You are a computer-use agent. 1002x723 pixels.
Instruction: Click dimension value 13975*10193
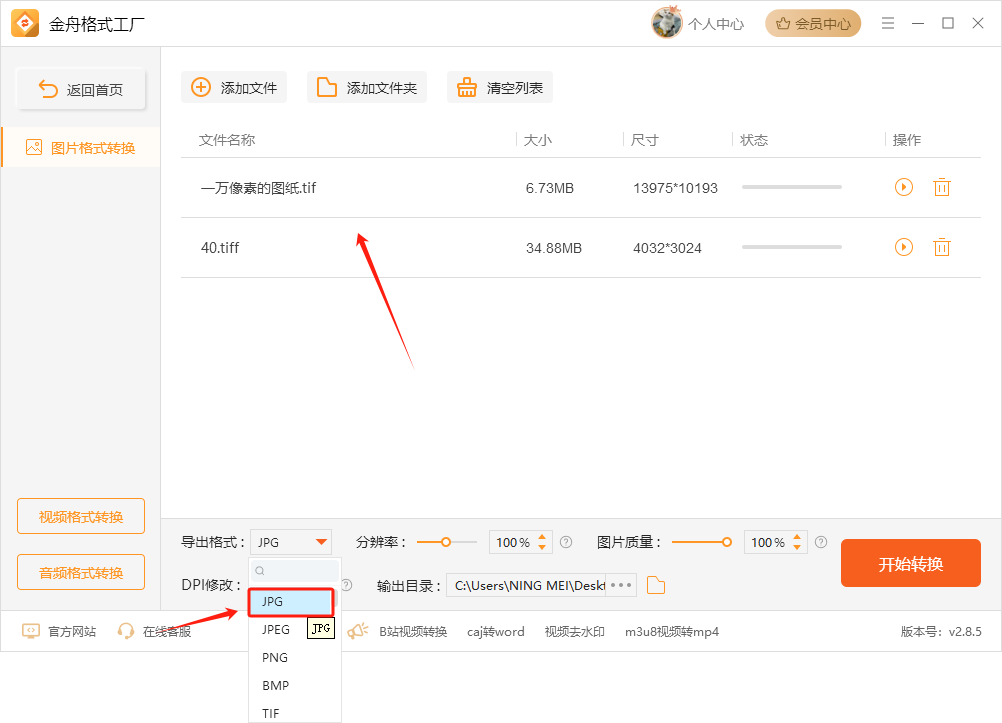[675, 188]
